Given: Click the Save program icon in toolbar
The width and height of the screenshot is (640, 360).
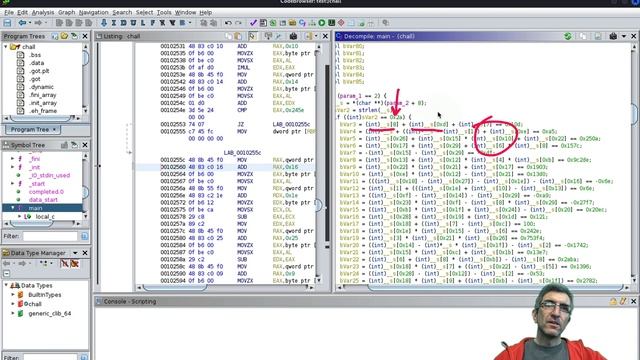Looking at the screenshot, I should pyautogui.click(x=7, y=23).
